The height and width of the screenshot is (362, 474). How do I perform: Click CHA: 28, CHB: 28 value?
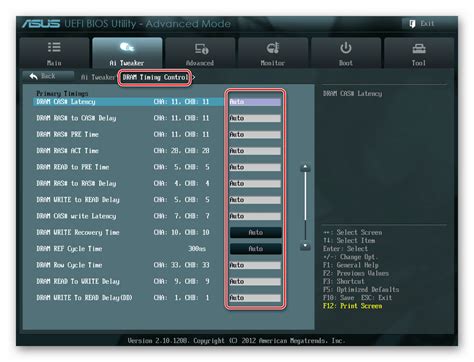(x=182, y=151)
